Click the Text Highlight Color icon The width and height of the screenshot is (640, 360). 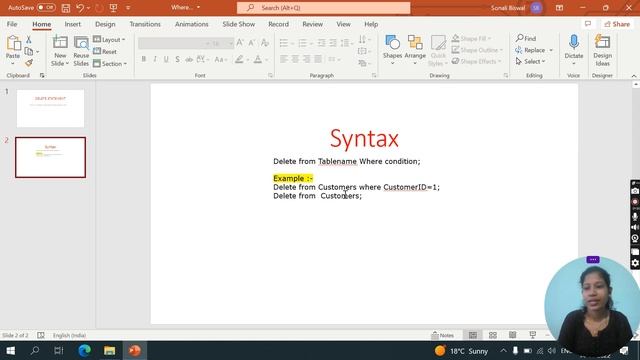[x=239, y=60]
